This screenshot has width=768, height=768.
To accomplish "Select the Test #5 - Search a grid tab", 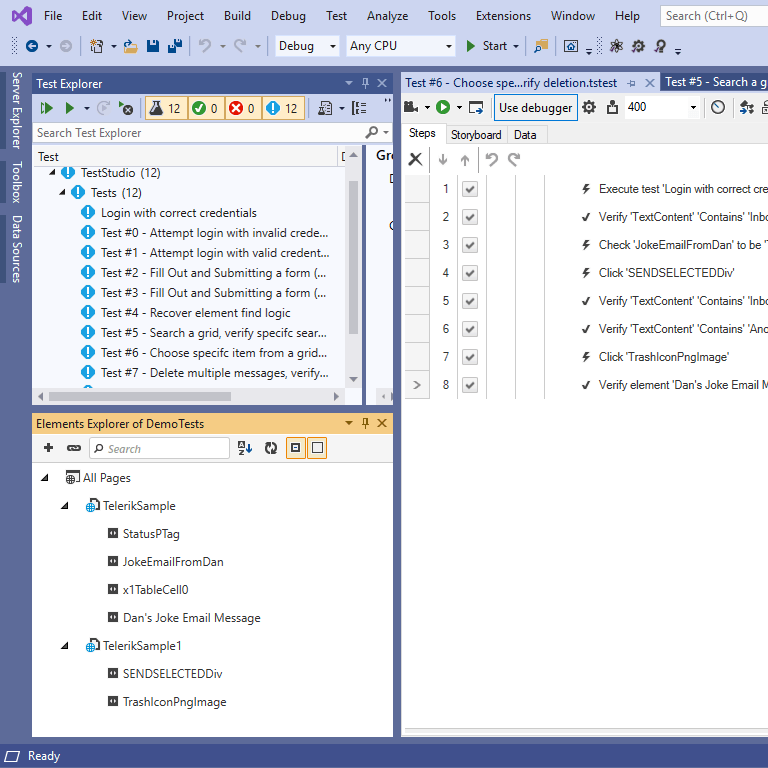I will coord(715,82).
